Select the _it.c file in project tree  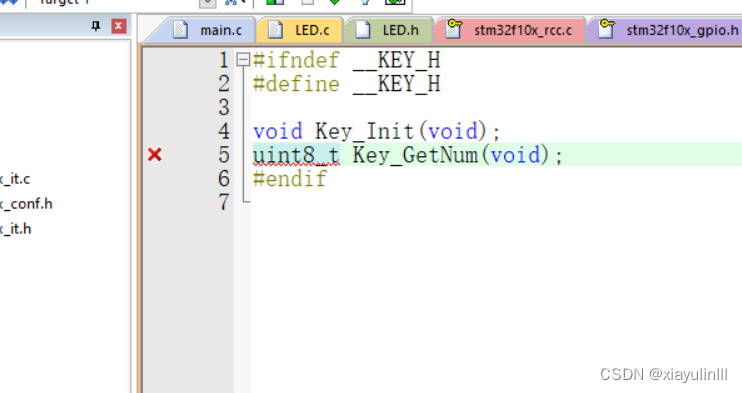pyautogui.click(x=15, y=179)
